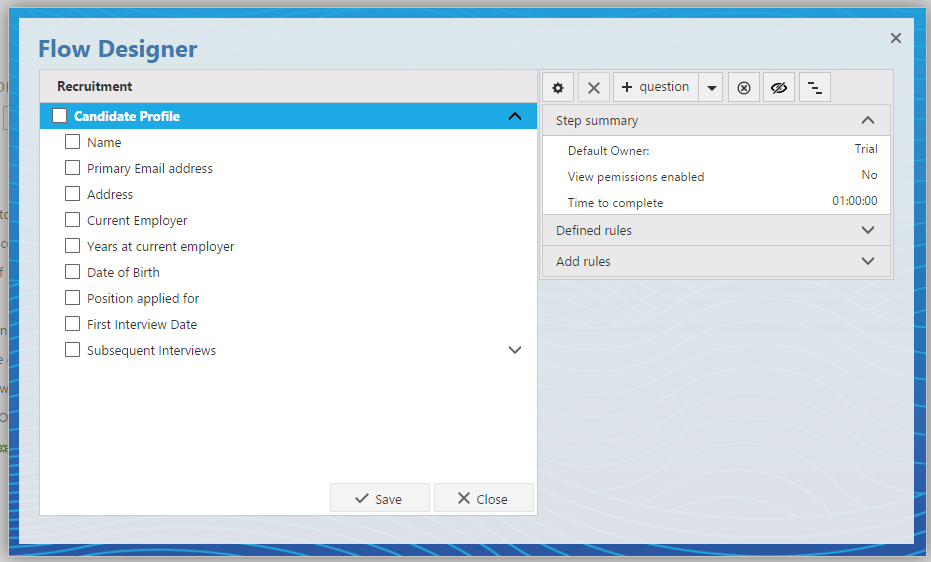Image resolution: width=931 pixels, height=562 pixels.
Task: Click the Save button
Action: point(379,499)
